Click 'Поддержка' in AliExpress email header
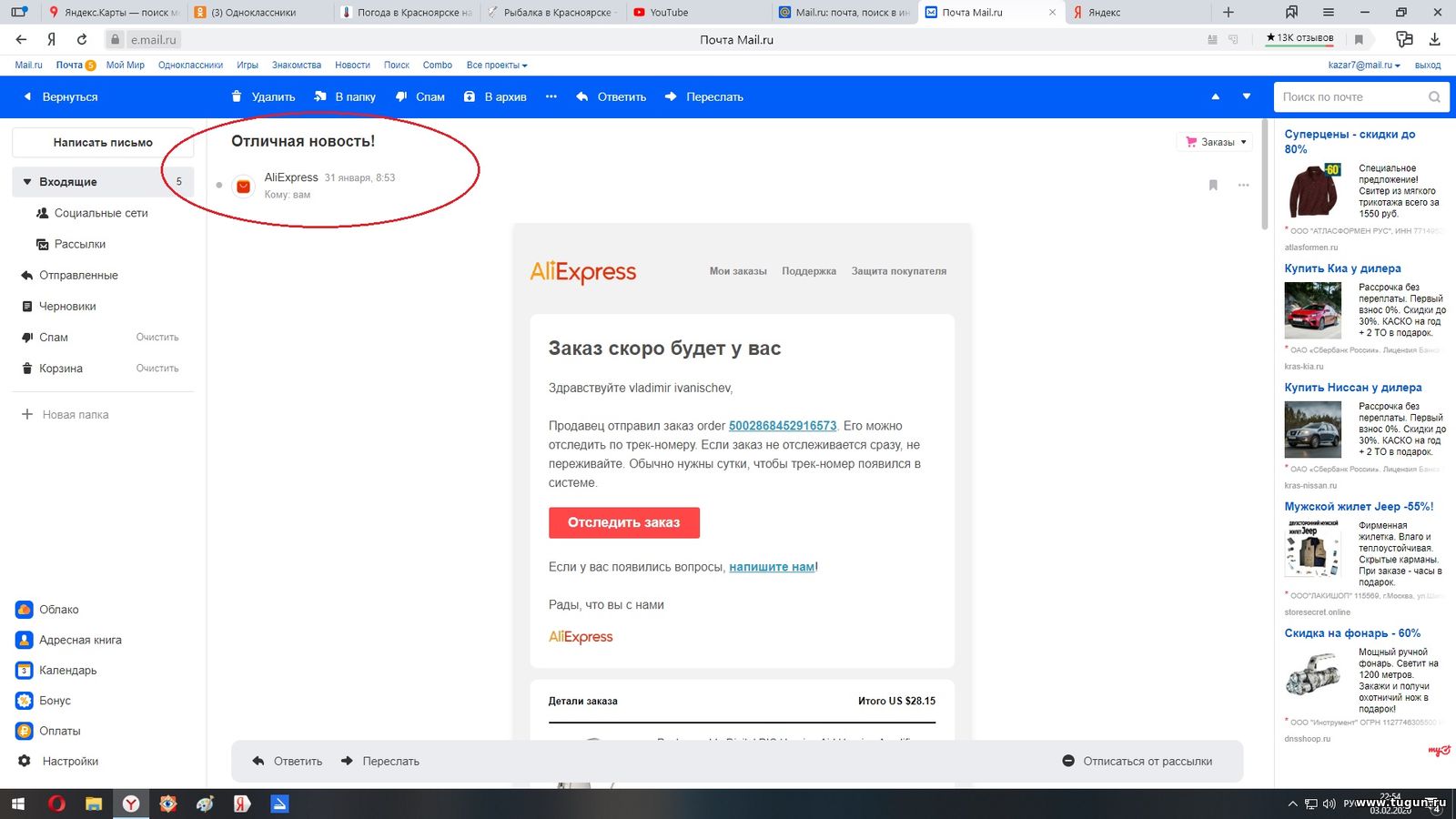Viewport: 1456px width, 819px height. (809, 271)
